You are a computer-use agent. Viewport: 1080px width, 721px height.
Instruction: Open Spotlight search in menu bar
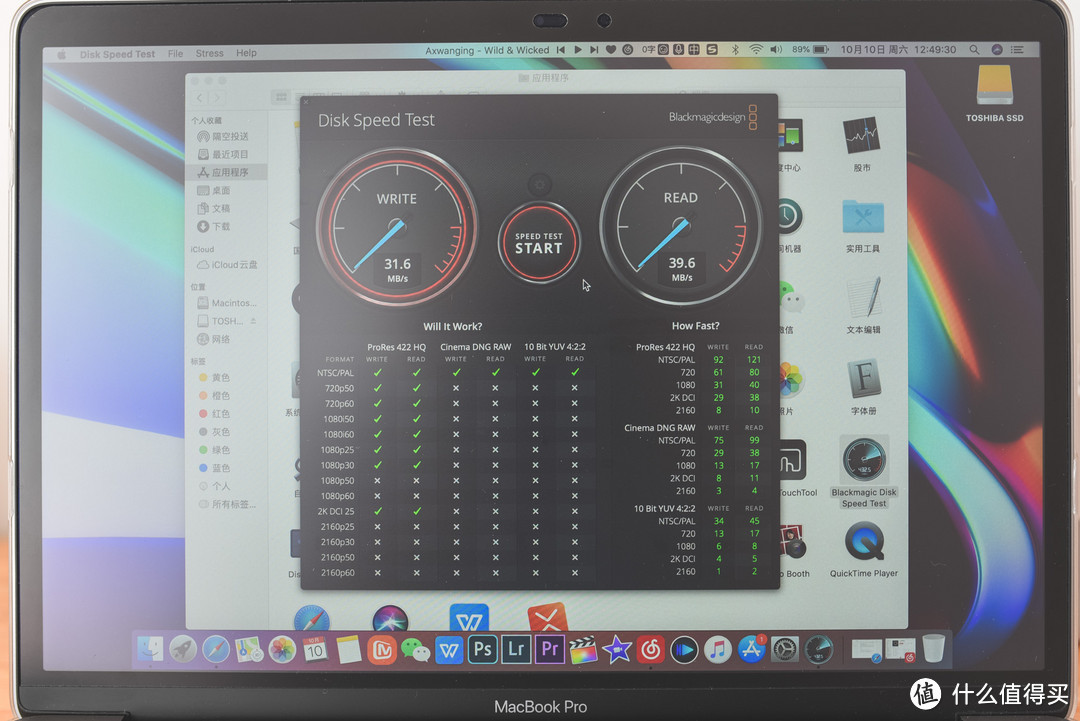coord(974,50)
